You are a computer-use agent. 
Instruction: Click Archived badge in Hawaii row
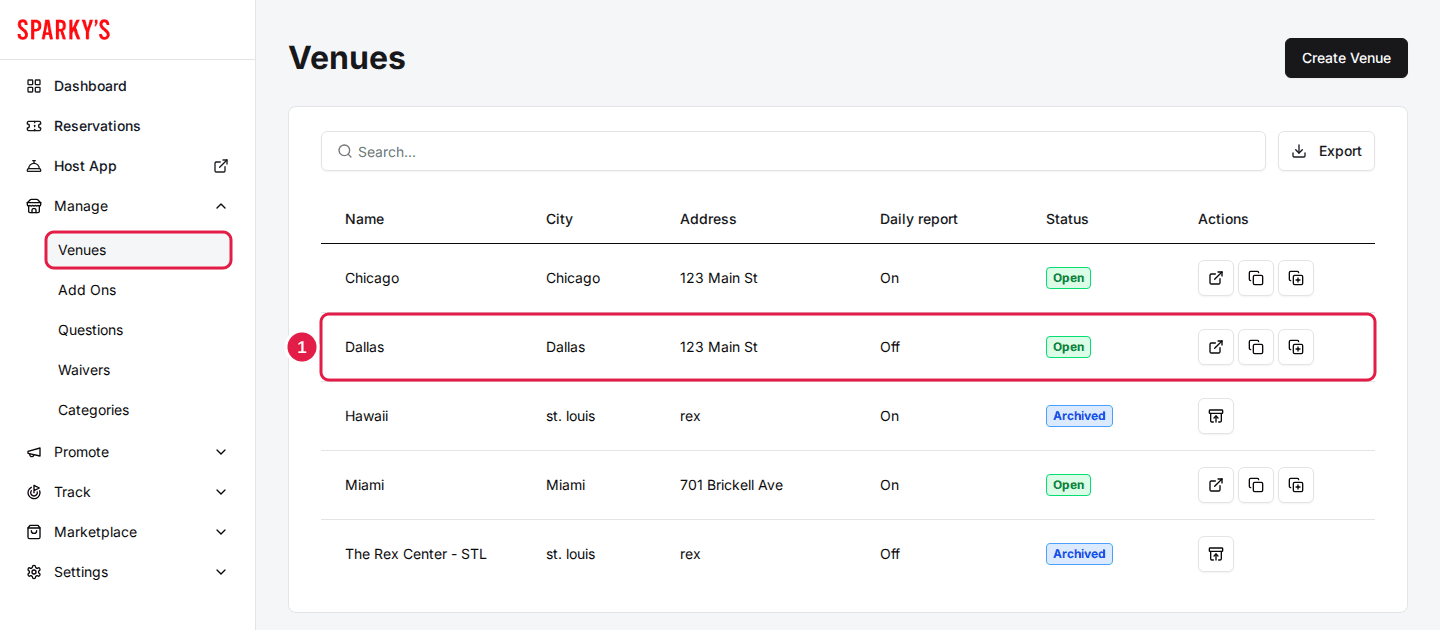tap(1079, 416)
